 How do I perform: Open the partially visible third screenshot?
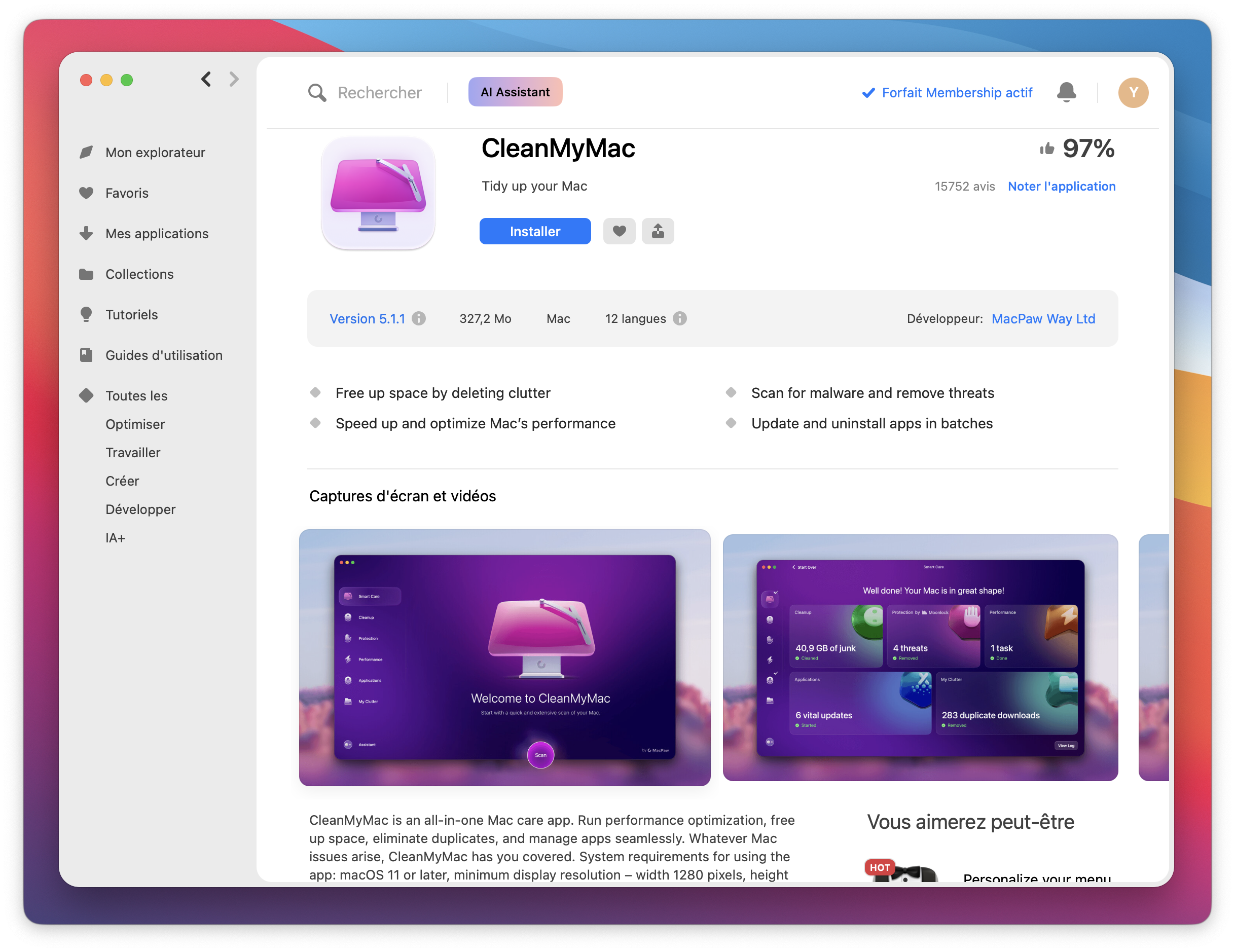pyautogui.click(x=1153, y=657)
